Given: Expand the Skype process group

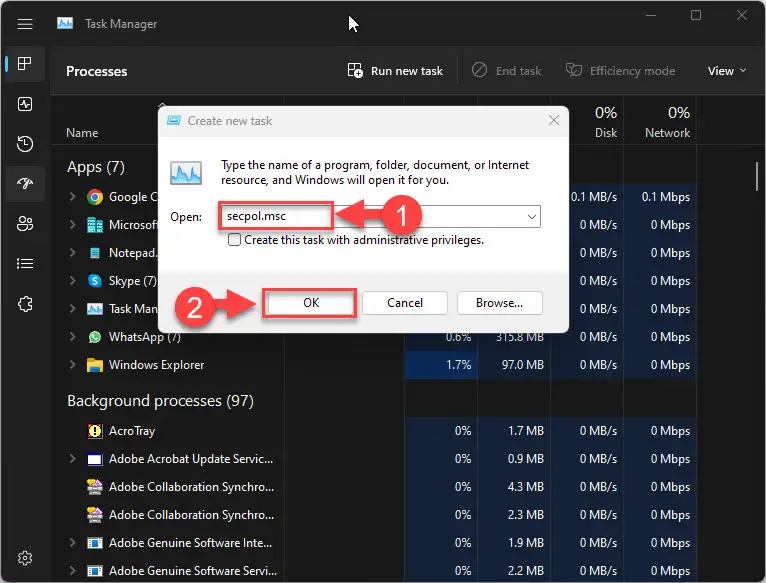Looking at the screenshot, I should coord(72,281).
